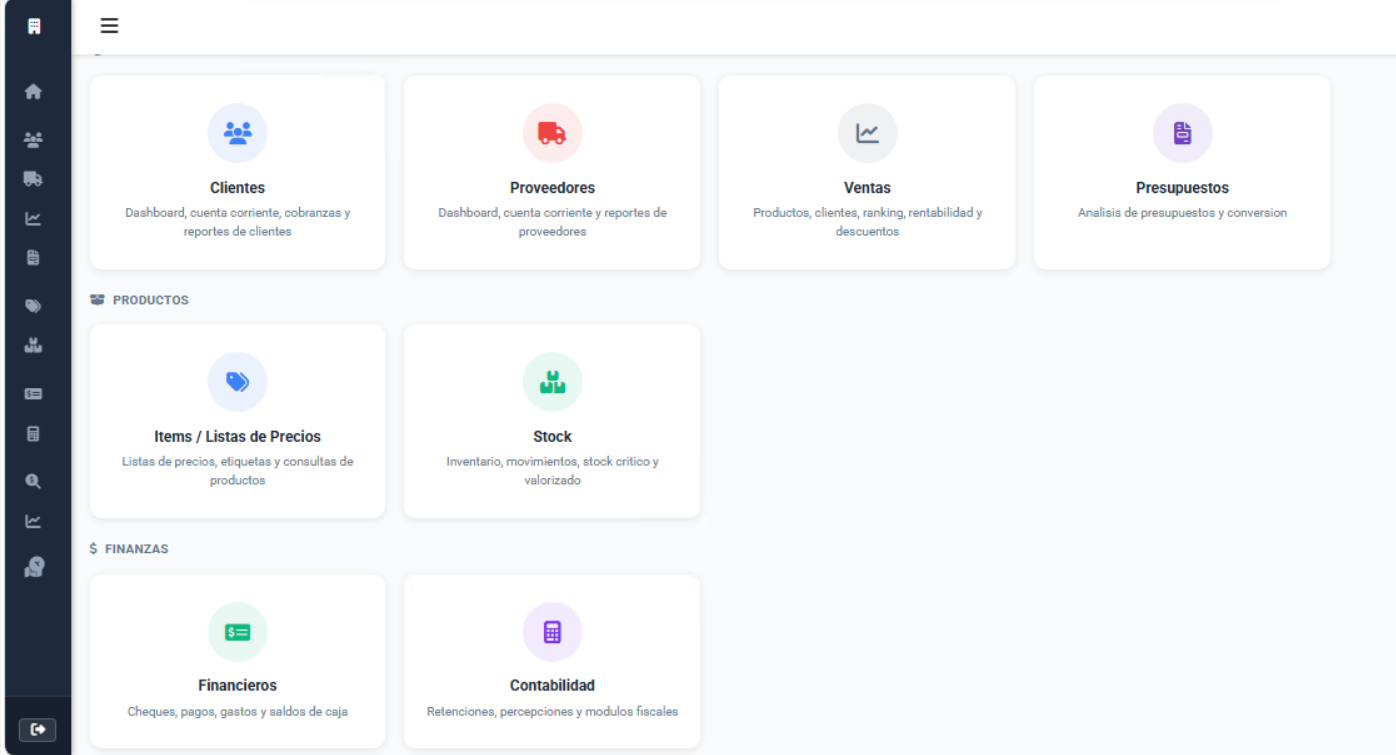Click the Ventas chart icon card
Image resolution: width=1396 pixels, height=755 pixels.
tap(867, 172)
